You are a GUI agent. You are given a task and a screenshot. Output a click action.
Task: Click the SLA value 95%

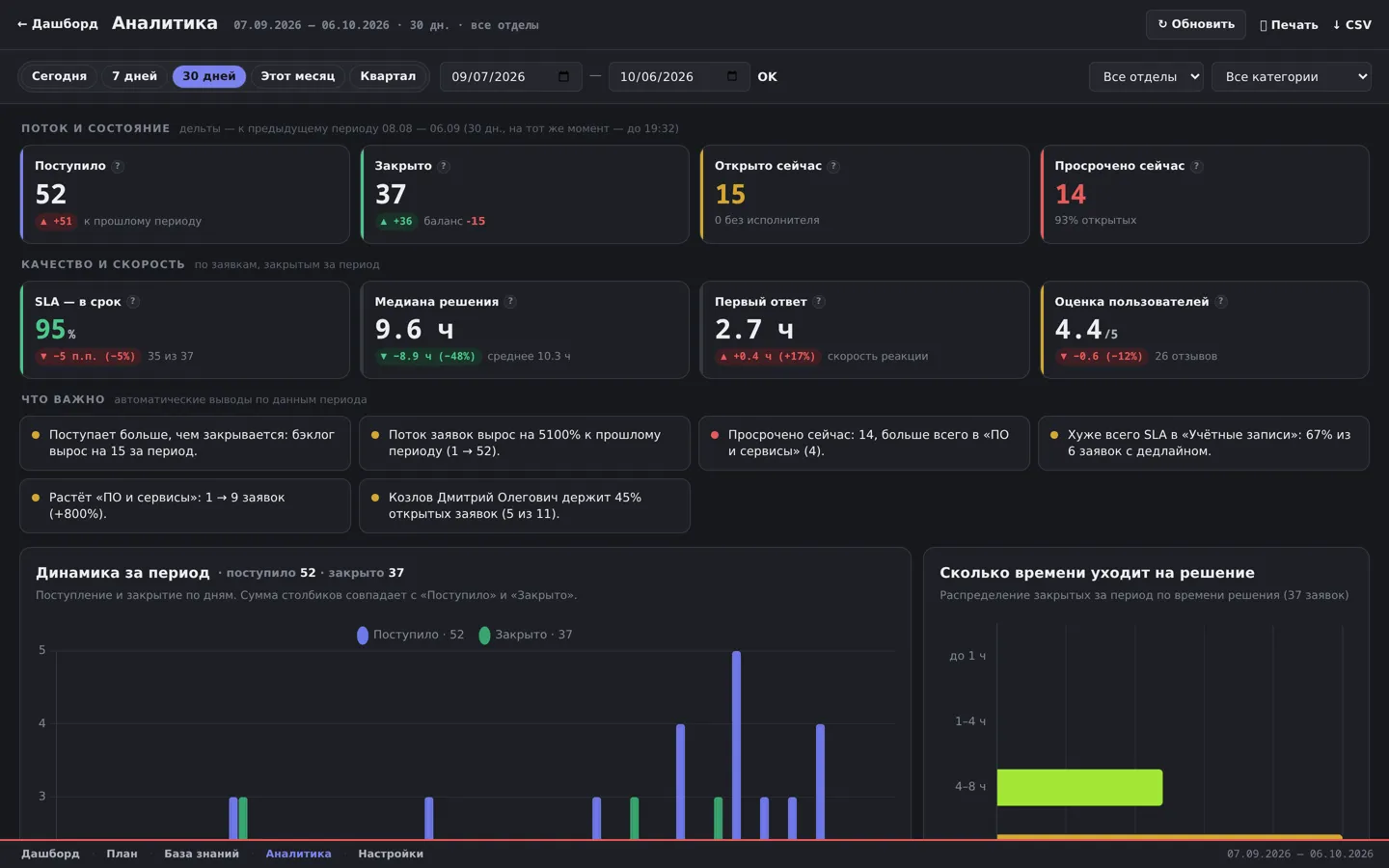(55, 330)
